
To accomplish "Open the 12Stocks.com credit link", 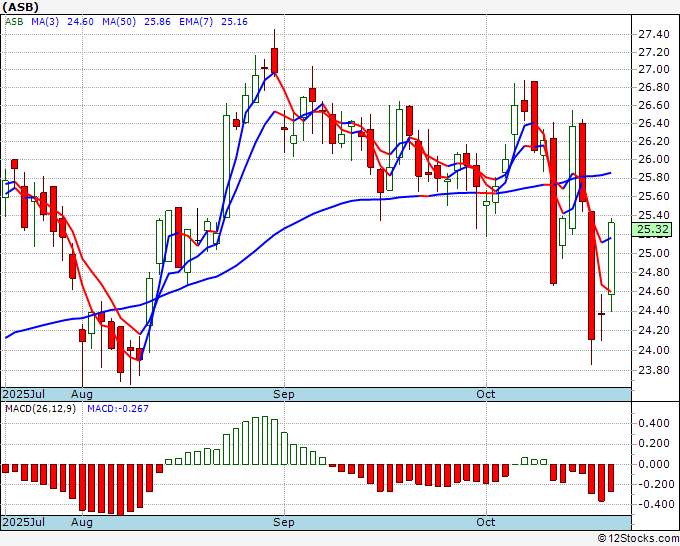I will [x=638, y=539].
